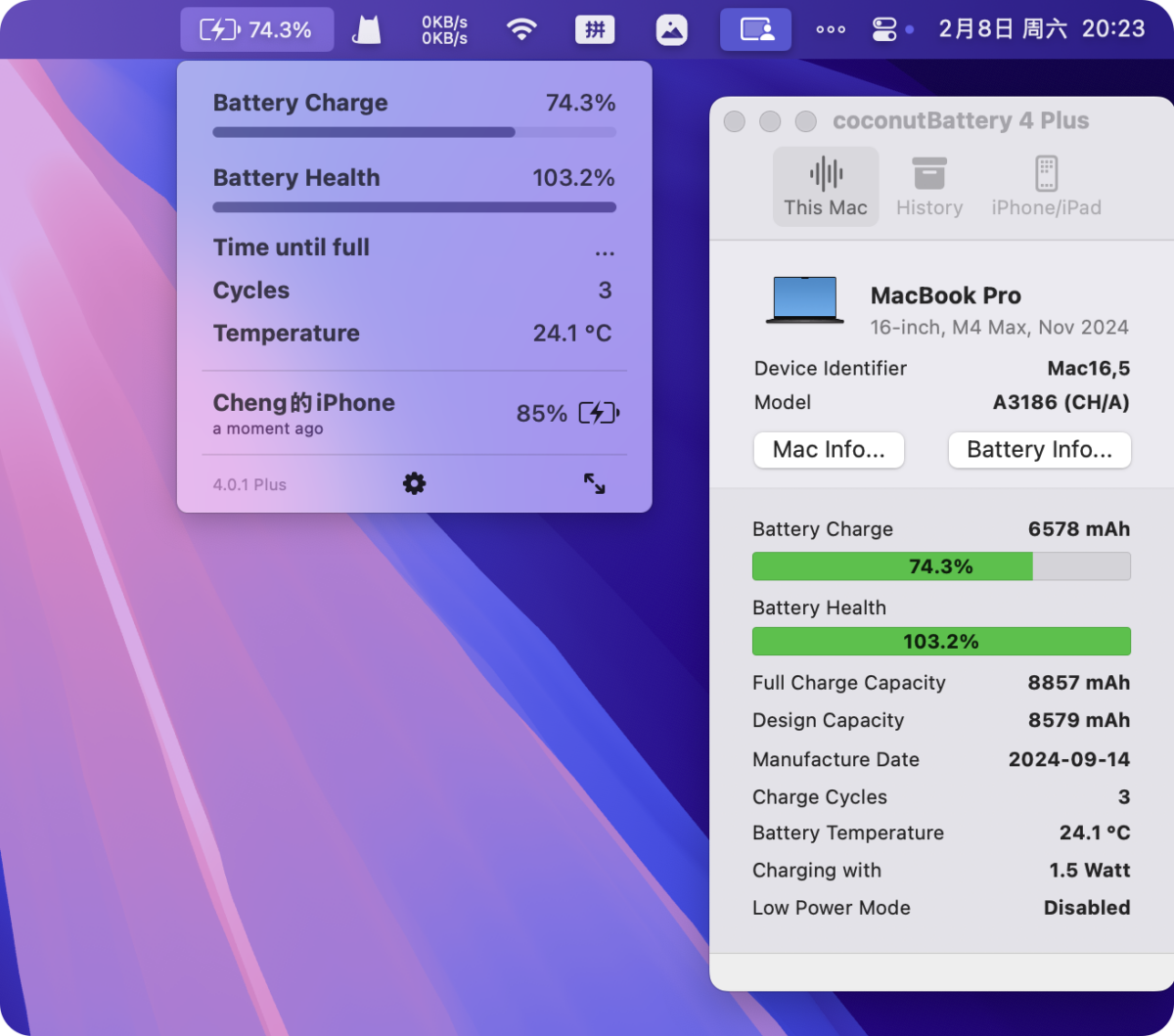Click the Cheng的iPhone device row
Image resolution: width=1174 pixels, height=1036 pixels.
[x=415, y=413]
